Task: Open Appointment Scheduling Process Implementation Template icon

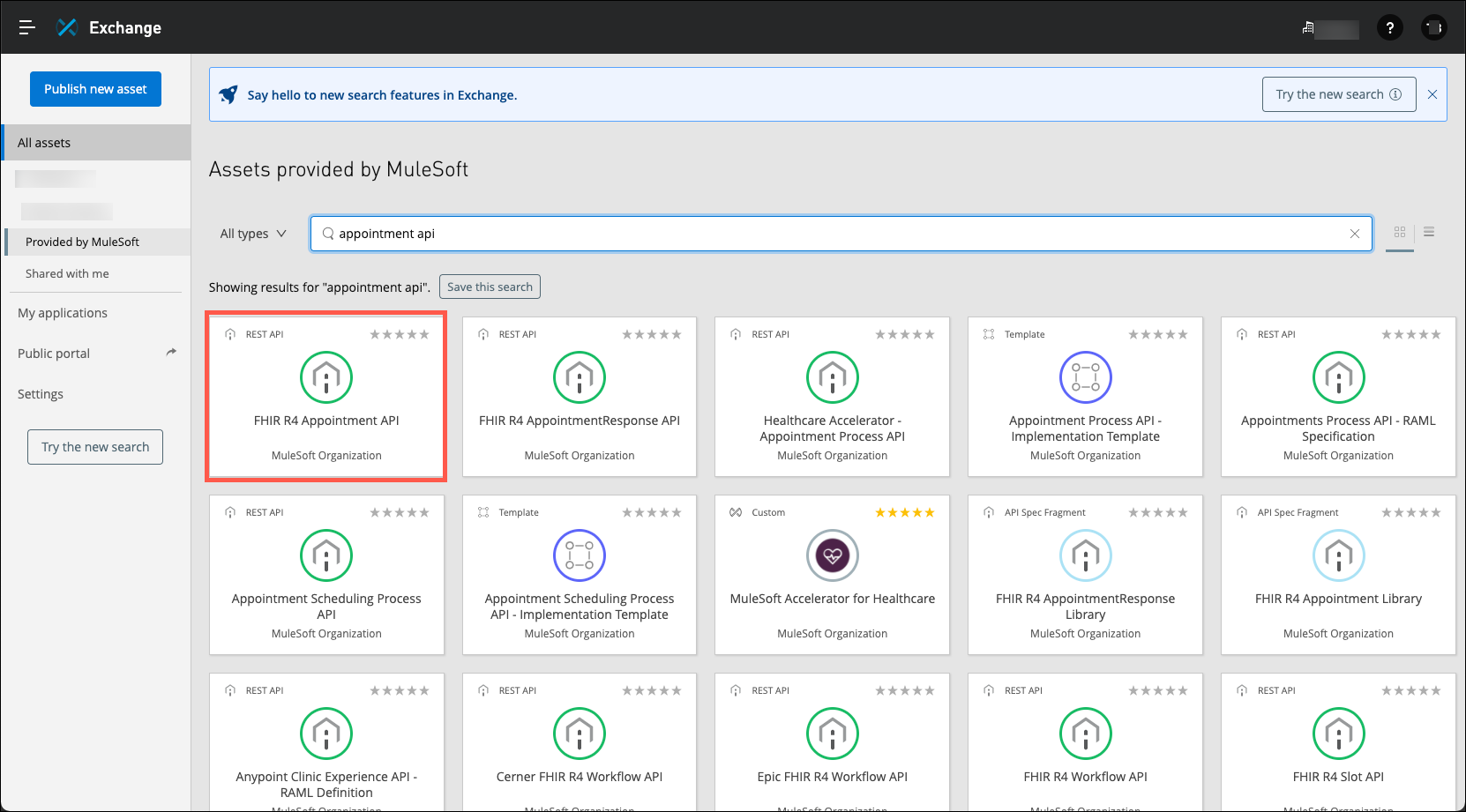Action: [x=580, y=555]
